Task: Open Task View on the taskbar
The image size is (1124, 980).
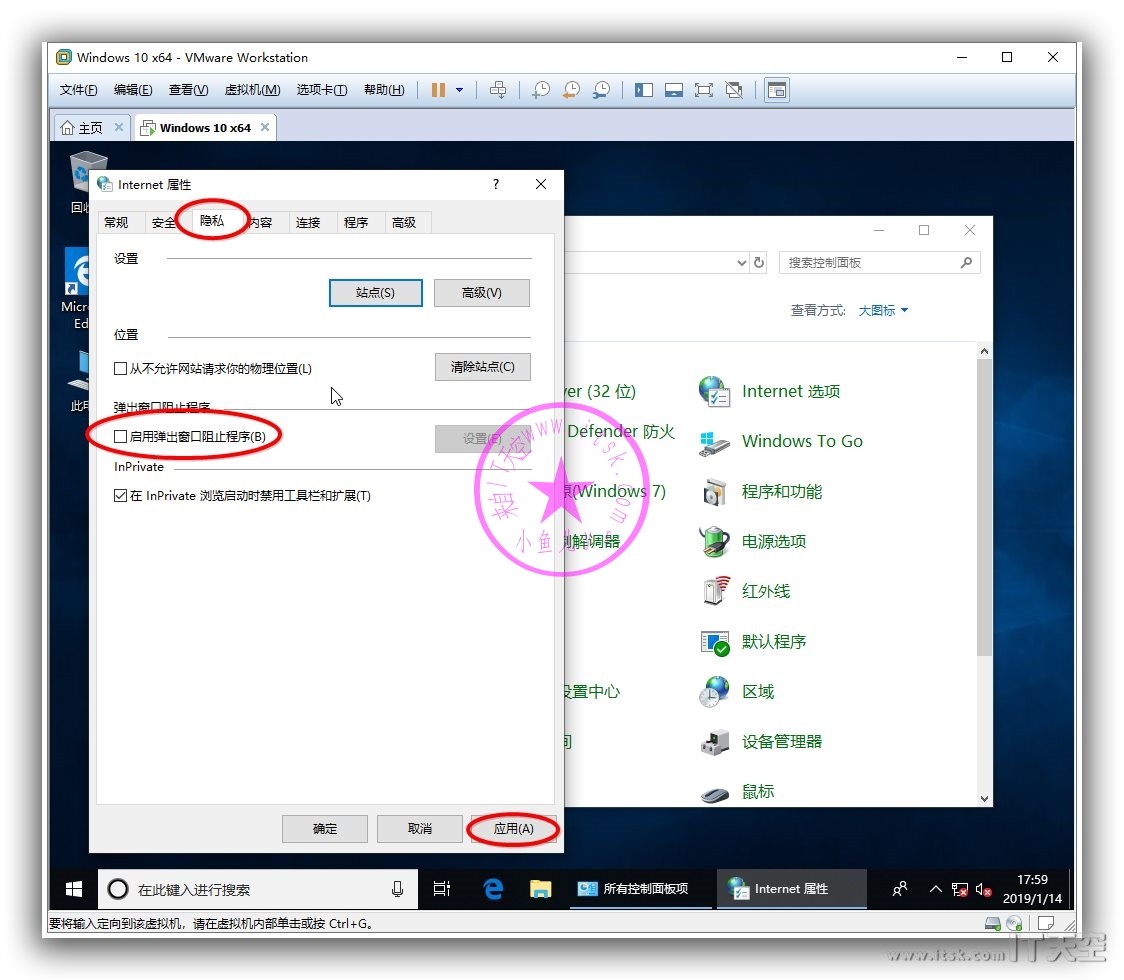Action: (x=442, y=890)
